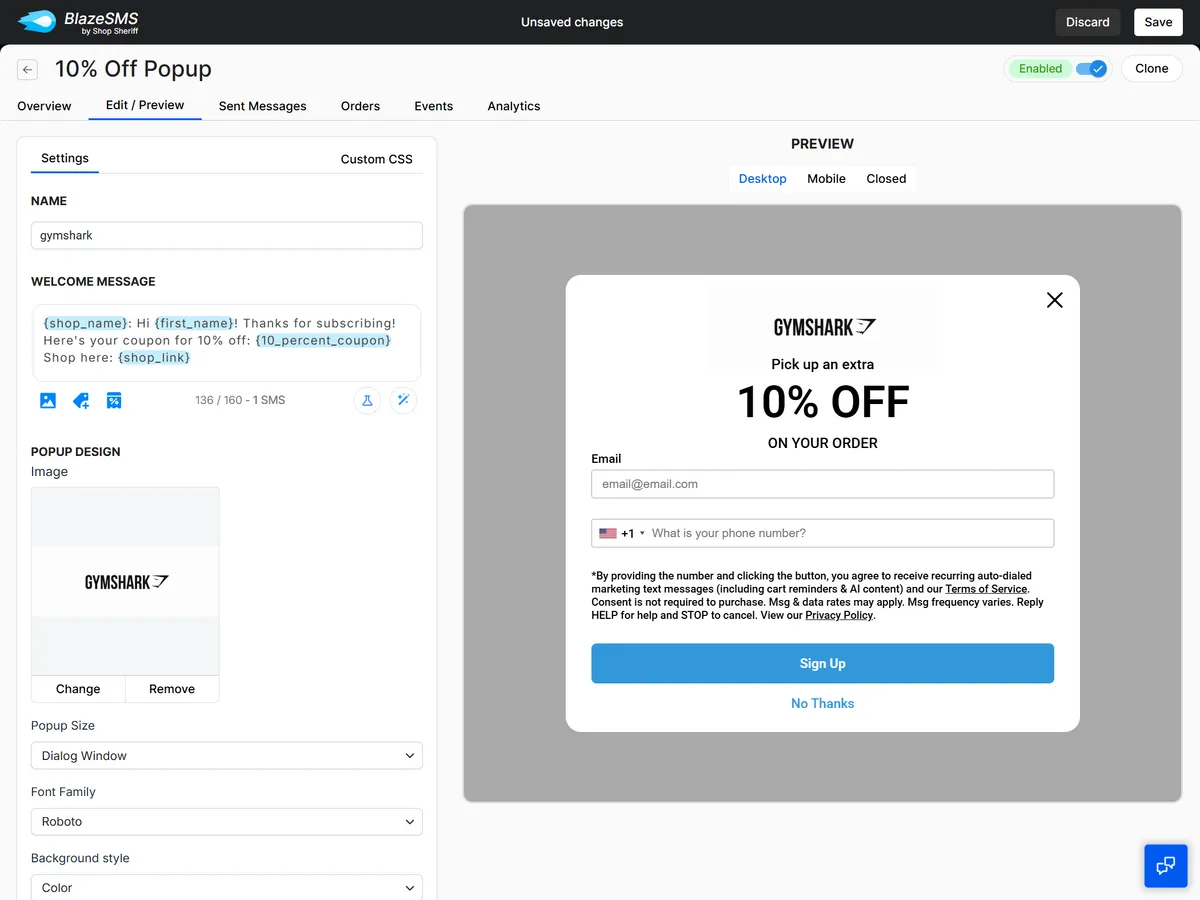The image size is (1200, 900).
Task: Click the insert image icon below welcome message
Action: [48, 401]
